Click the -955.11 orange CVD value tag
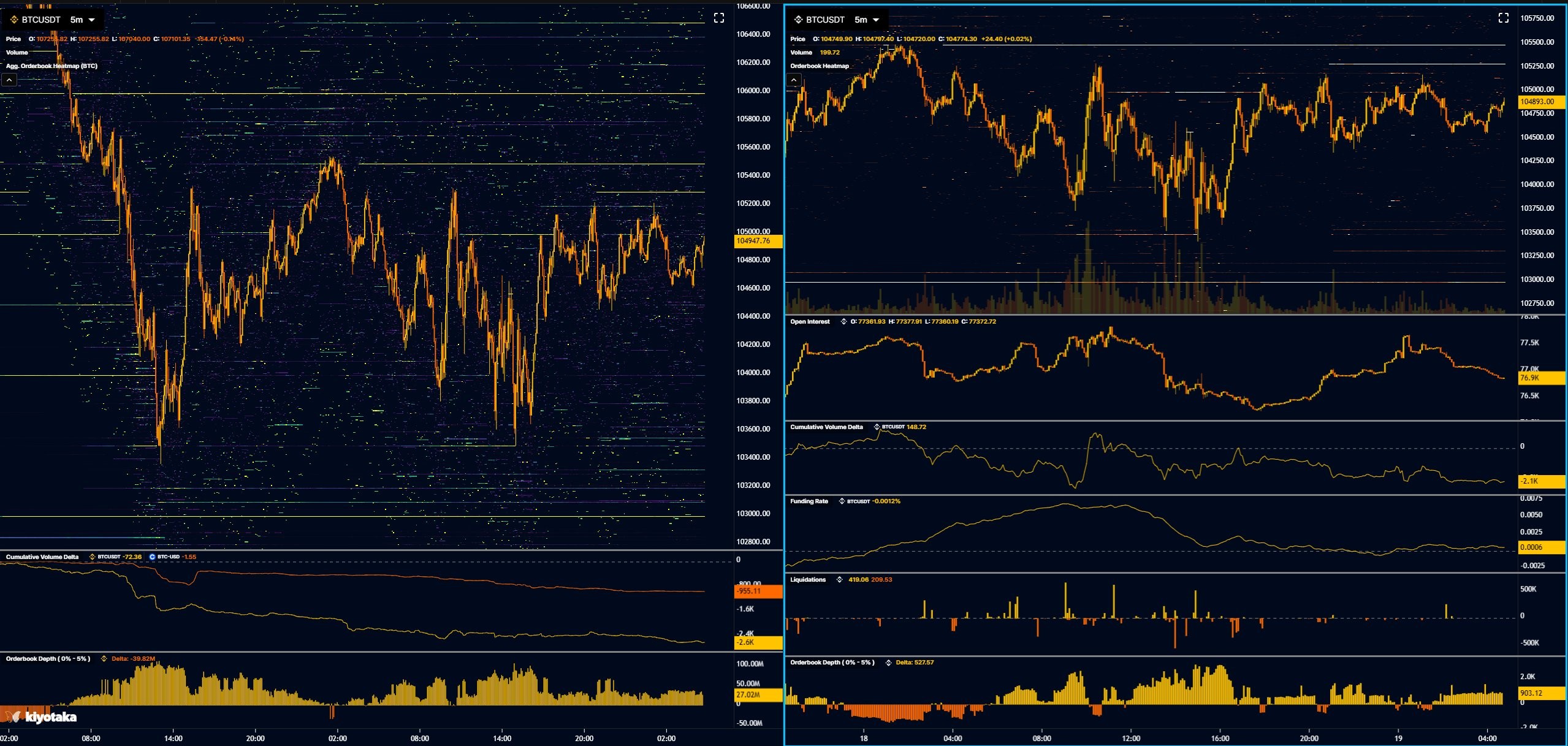The width and height of the screenshot is (1568, 746). coord(758,591)
